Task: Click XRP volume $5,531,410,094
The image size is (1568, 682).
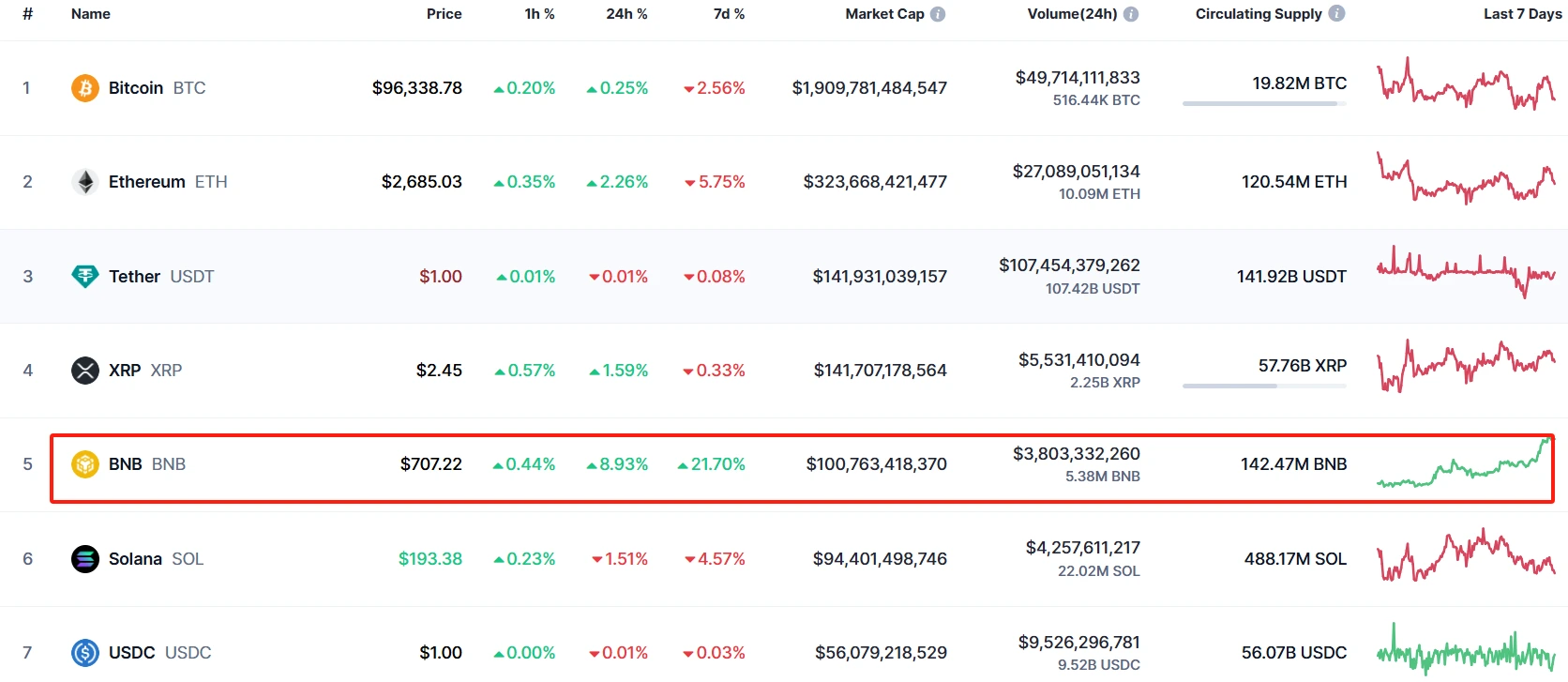Action: click(x=1079, y=360)
